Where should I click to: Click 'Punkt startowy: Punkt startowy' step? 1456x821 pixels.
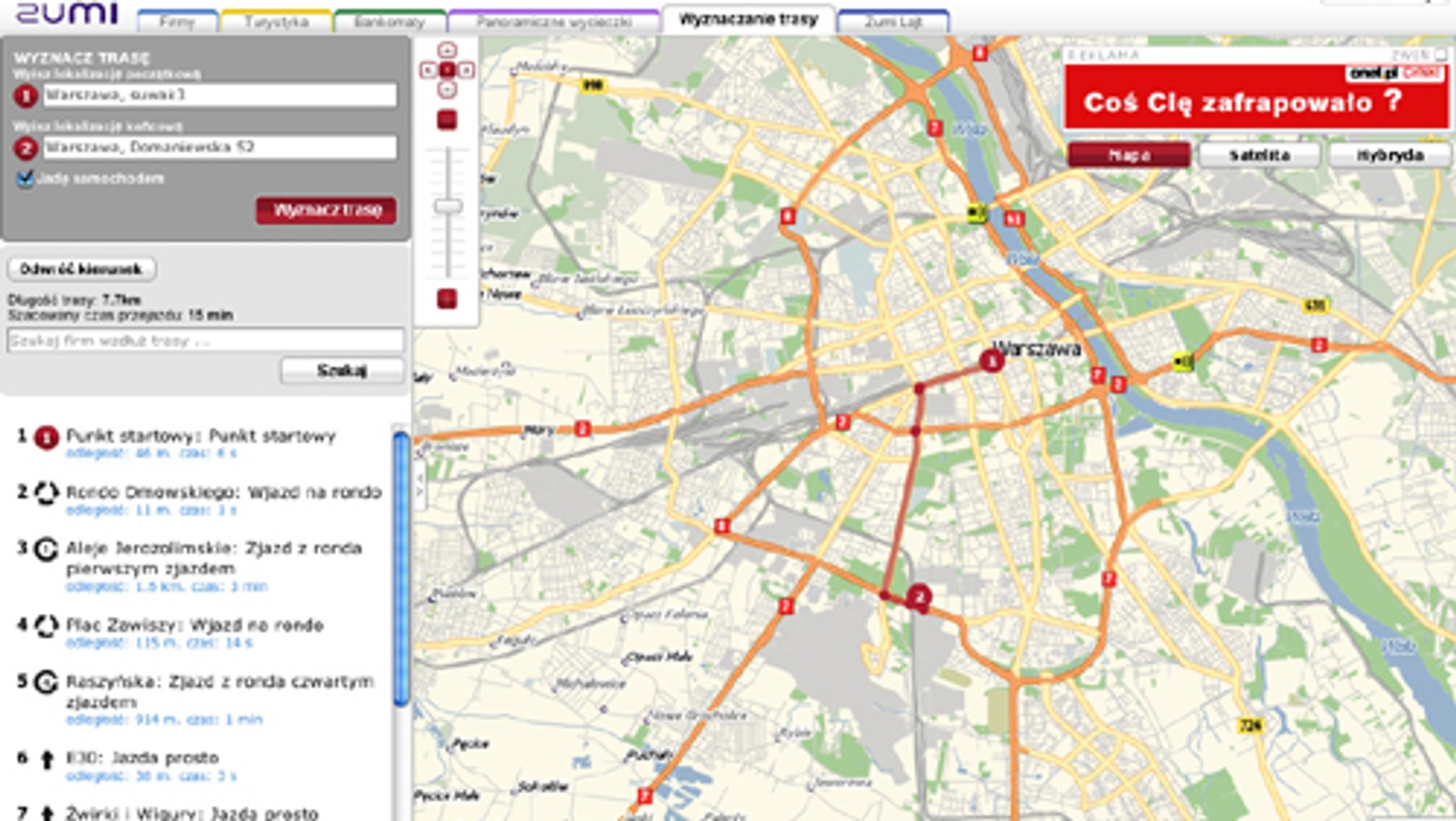tap(201, 436)
